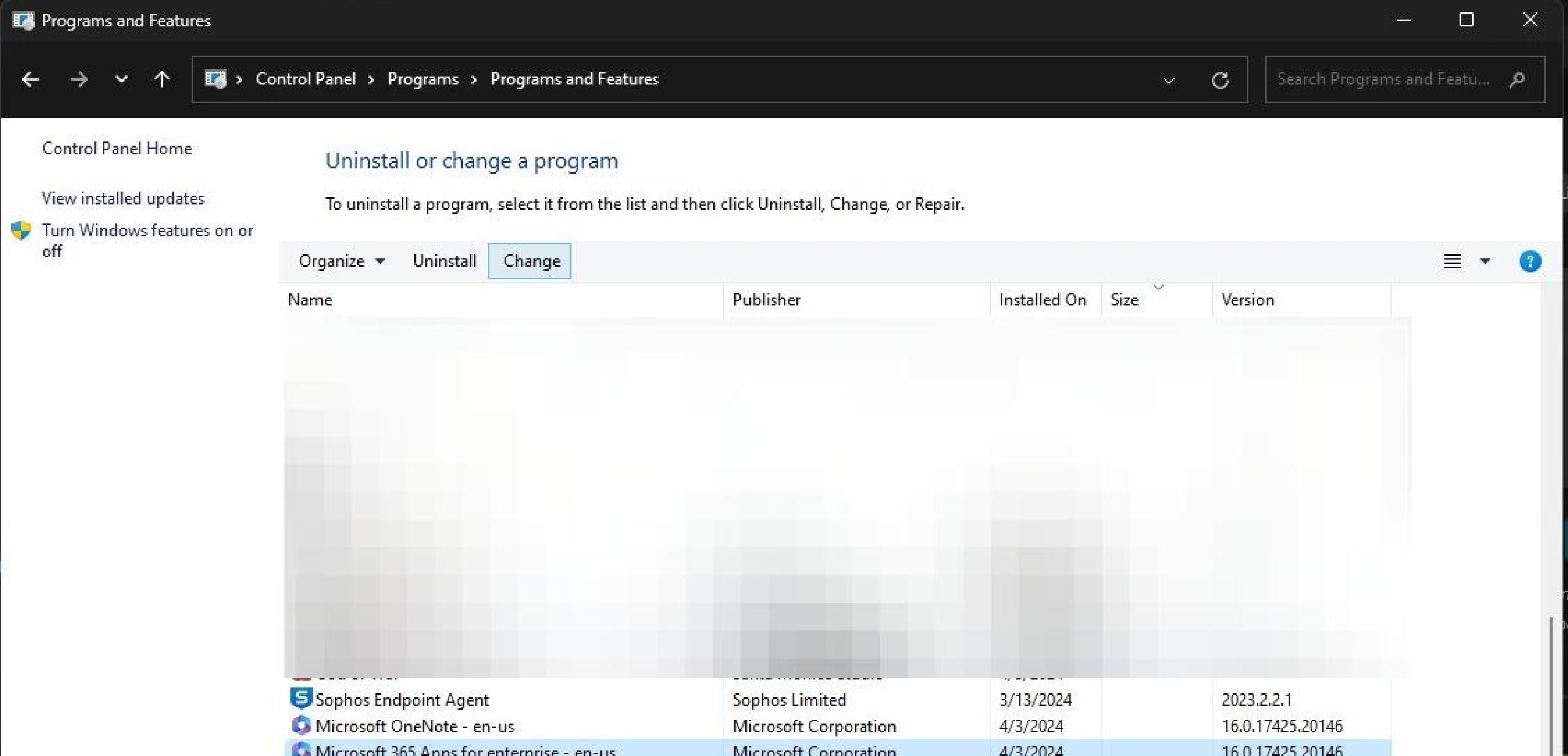Screen dimensions: 1568x756
Task: Click the Programs and Features title bar icon
Action: (23, 21)
